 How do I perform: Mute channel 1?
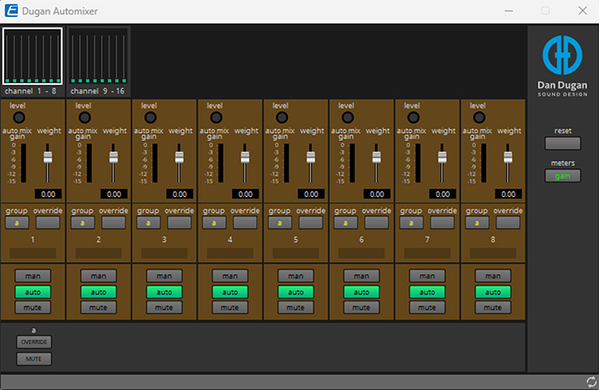(33, 307)
